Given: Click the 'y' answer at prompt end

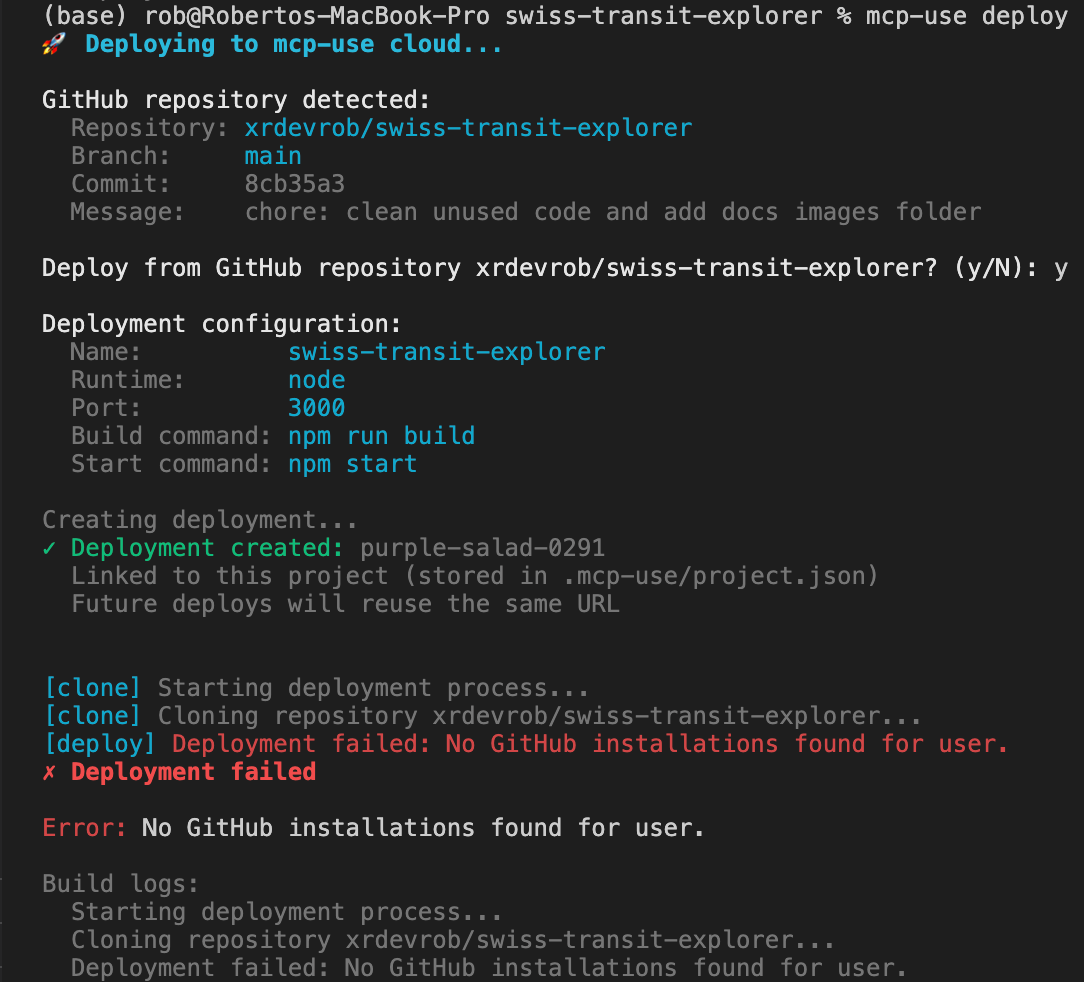Looking at the screenshot, I should (1061, 269).
